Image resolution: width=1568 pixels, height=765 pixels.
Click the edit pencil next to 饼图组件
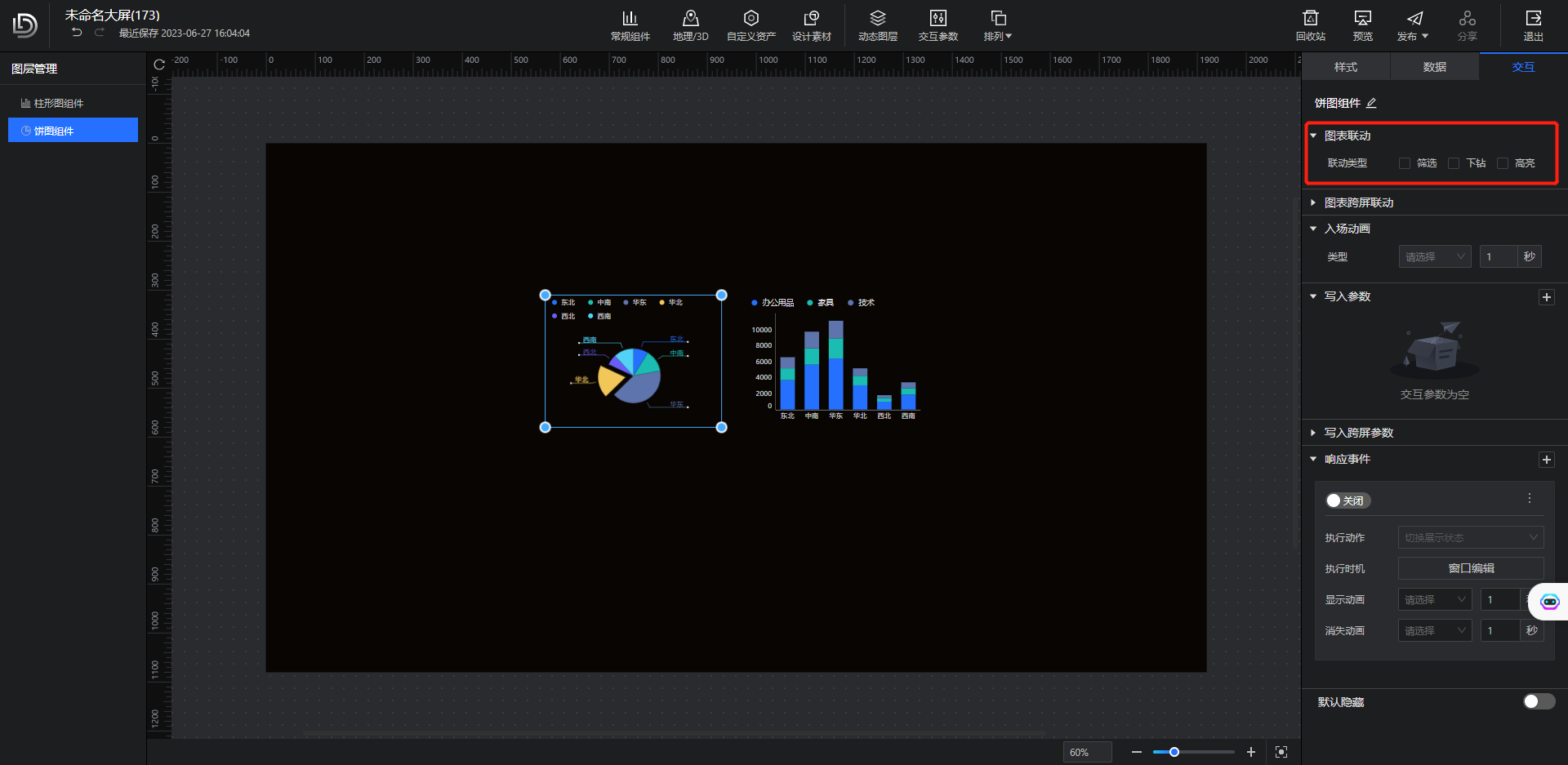pyautogui.click(x=1372, y=103)
